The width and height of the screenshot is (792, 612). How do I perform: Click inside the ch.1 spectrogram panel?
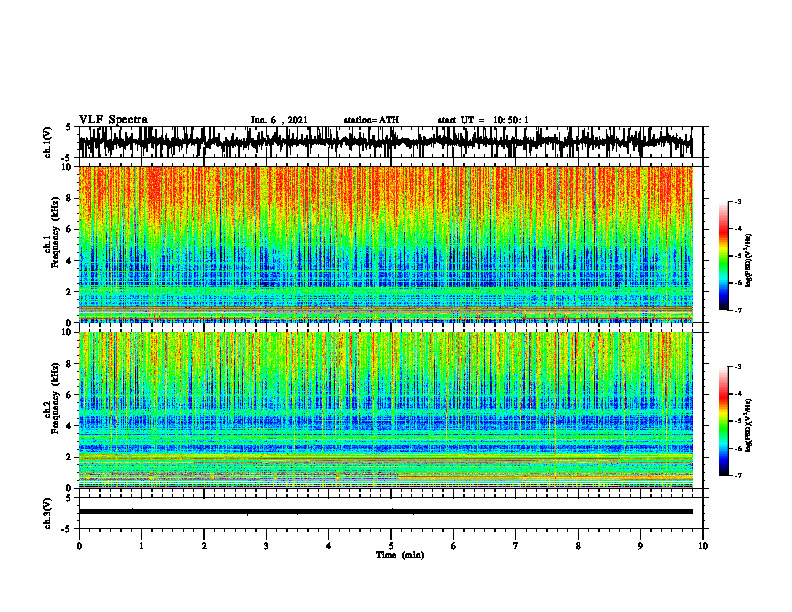point(385,244)
